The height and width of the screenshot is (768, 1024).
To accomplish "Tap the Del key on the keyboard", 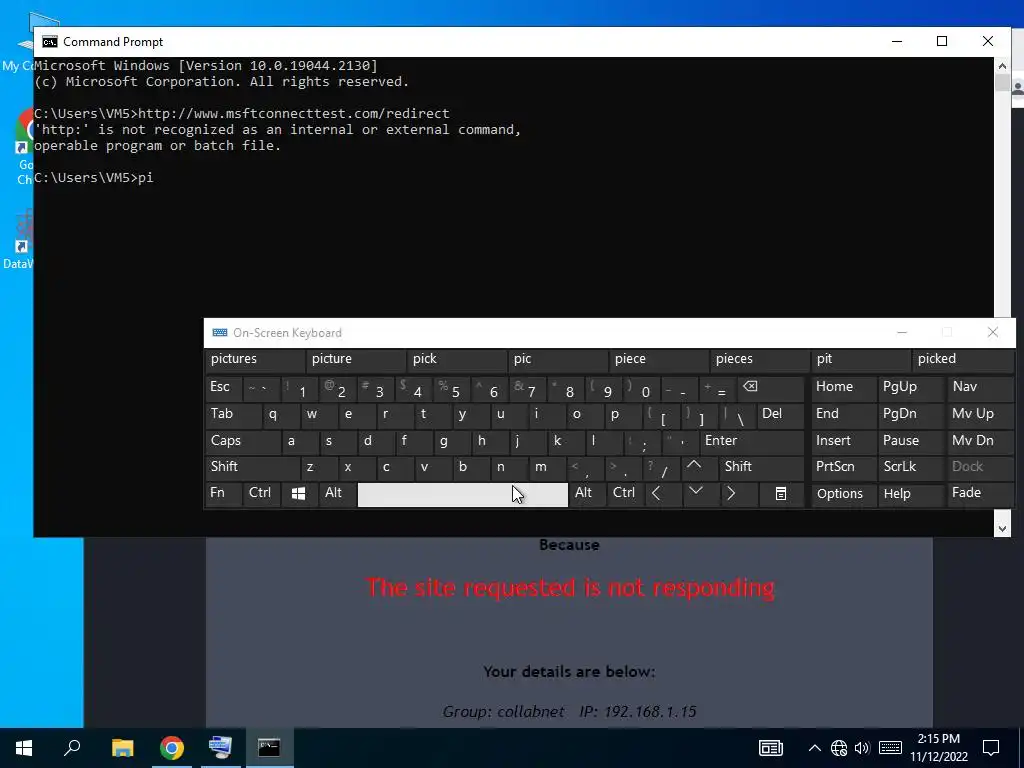I will tap(780, 415).
